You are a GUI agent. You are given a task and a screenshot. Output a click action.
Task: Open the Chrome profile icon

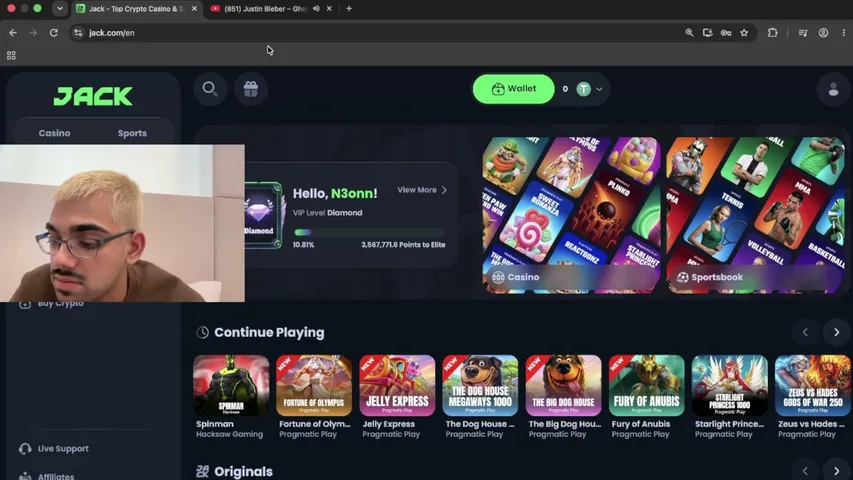(x=823, y=33)
